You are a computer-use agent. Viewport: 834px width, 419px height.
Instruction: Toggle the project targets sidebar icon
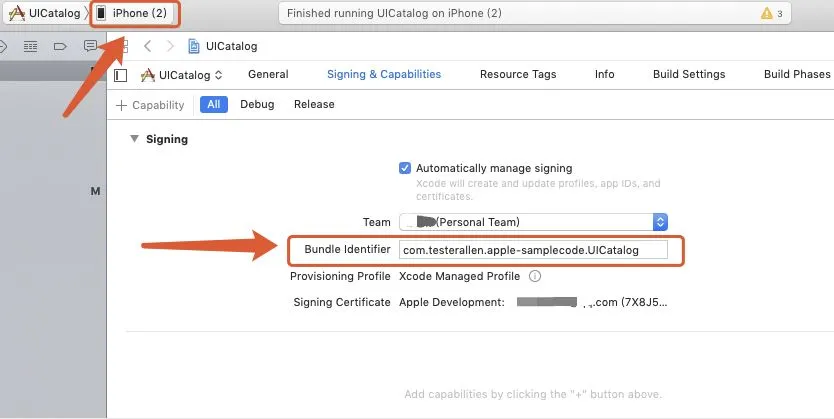point(121,75)
